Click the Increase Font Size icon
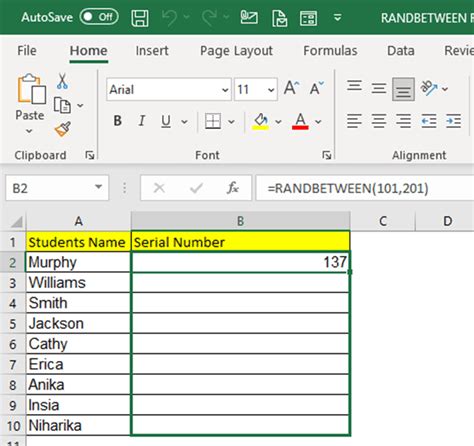Screen dimensions: 474x446 pyautogui.click(x=291, y=88)
